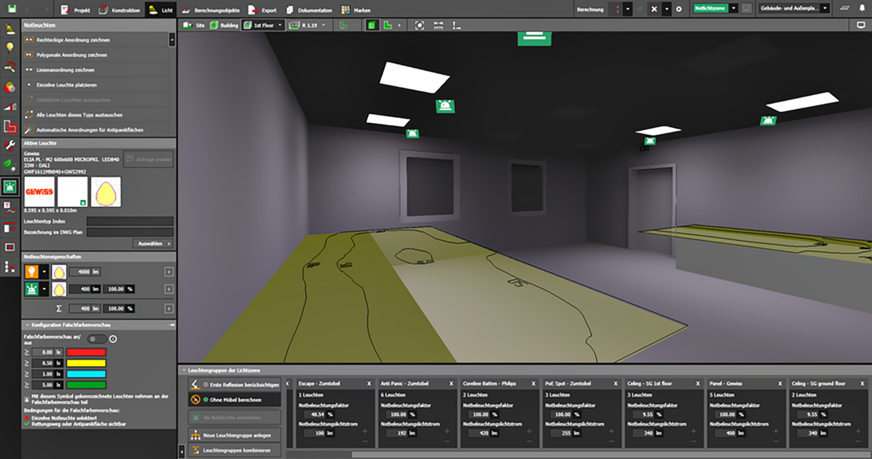This screenshot has height=459, width=872.
Task: Choose Rechteckige Anordnung zeichnen
Action: [x=70, y=39]
